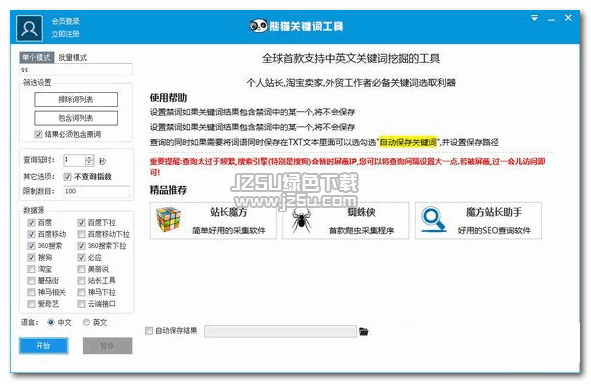
Task: Click the gray 暂停 button
Action: [107, 346]
